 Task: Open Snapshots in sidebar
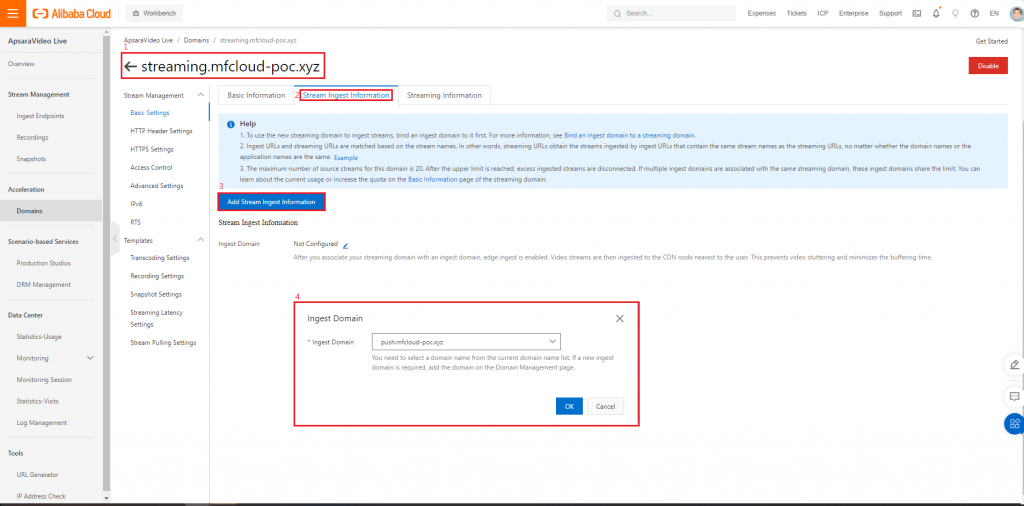tap(31, 159)
